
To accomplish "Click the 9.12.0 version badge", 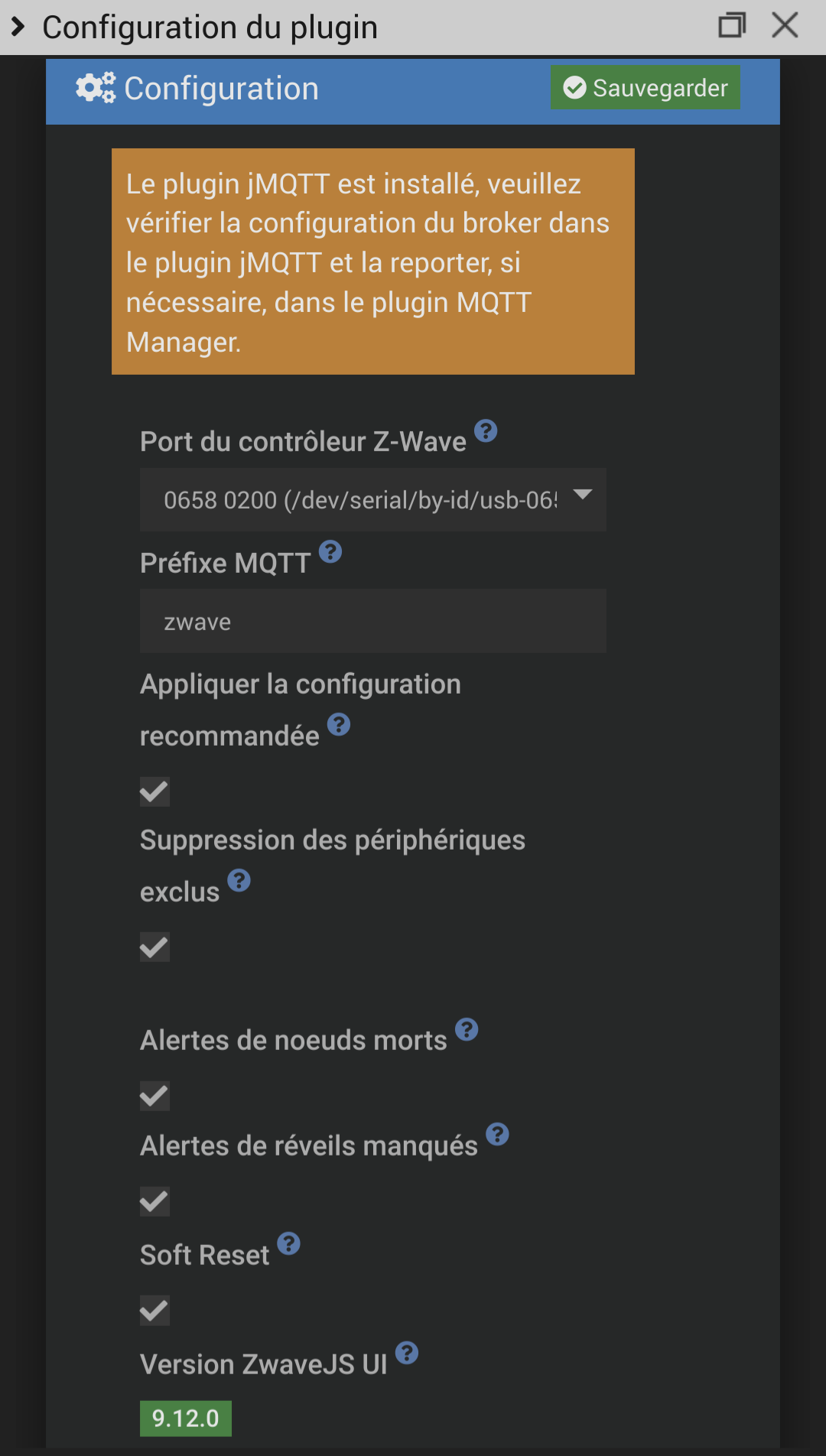I will point(186,1419).
